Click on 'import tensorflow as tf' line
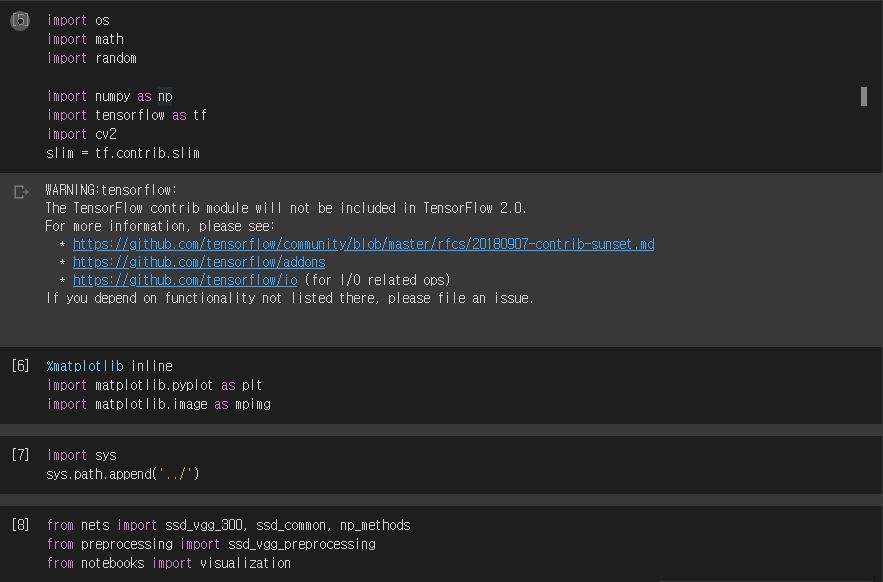883x582 pixels. (127, 115)
